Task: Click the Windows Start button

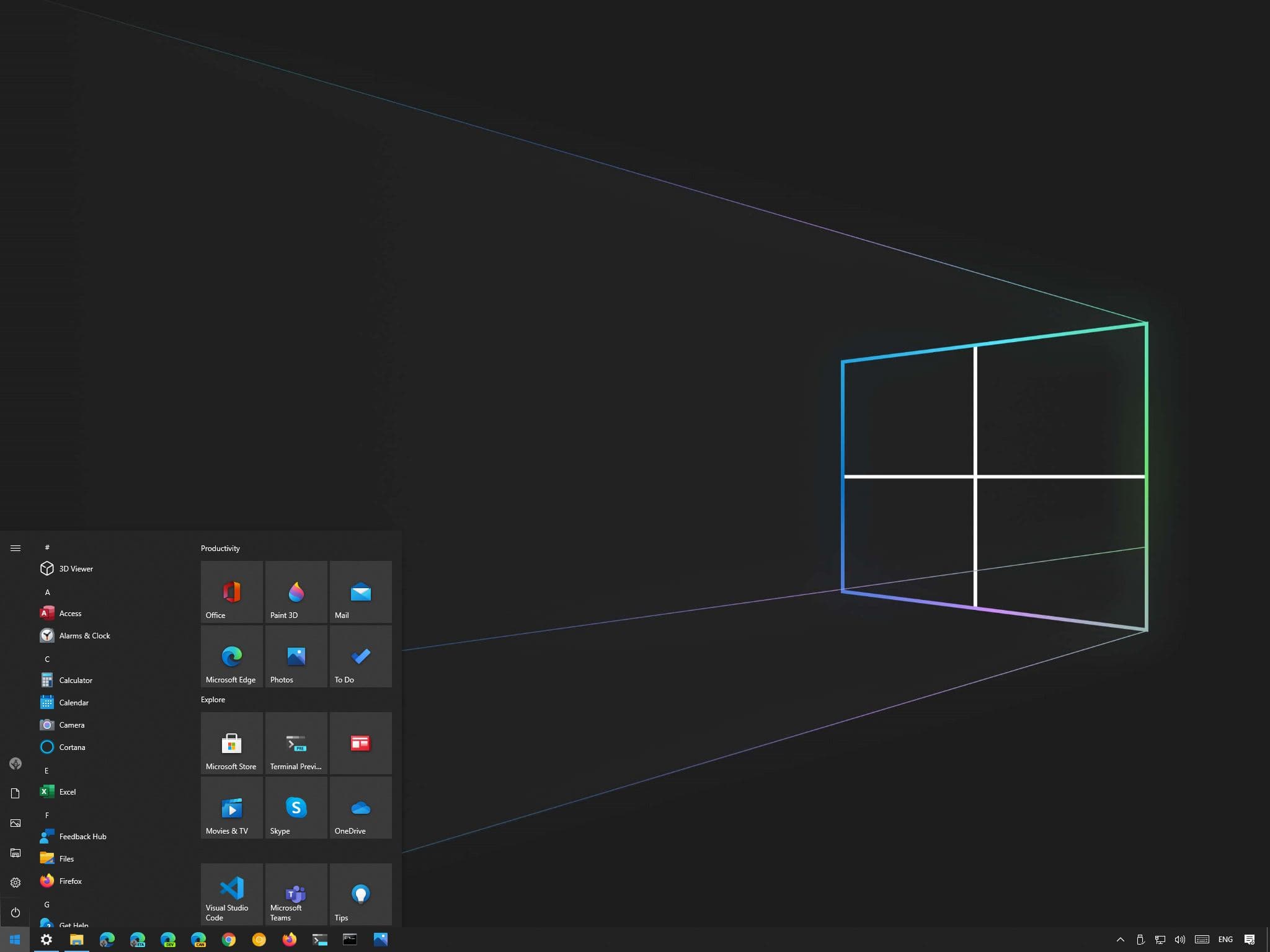Action: (15, 940)
